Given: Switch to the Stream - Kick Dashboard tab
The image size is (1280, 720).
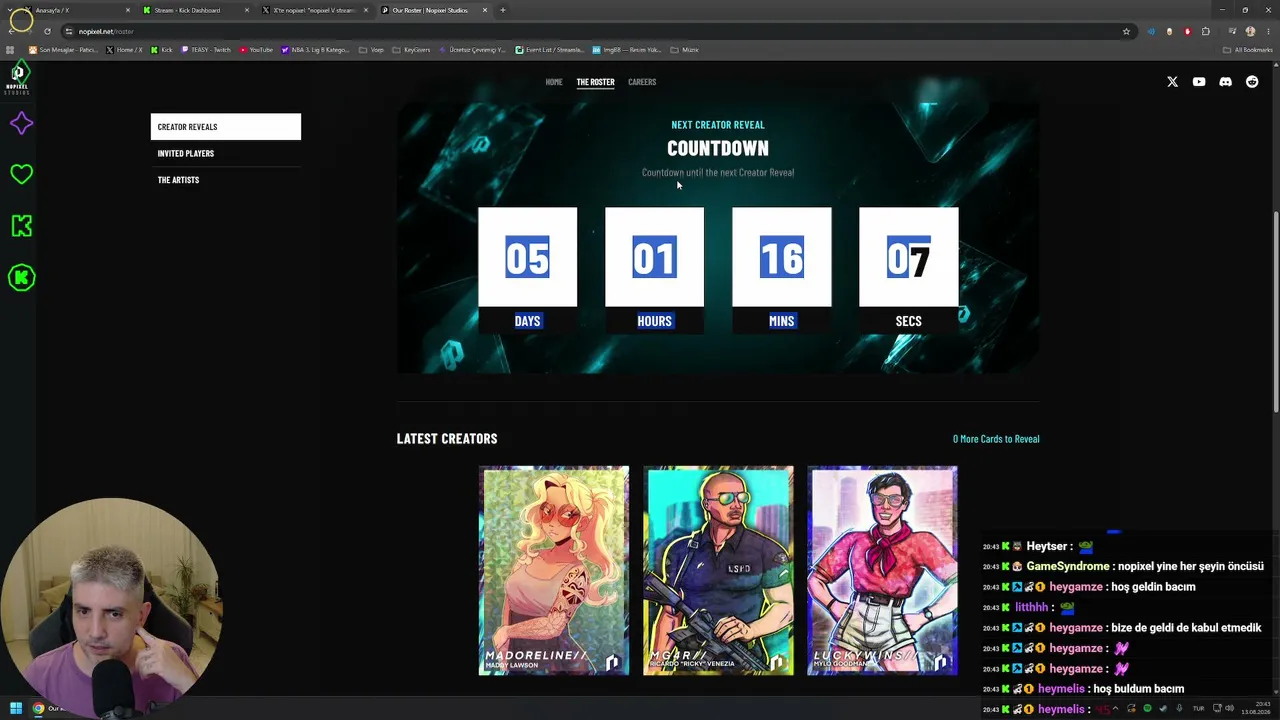Looking at the screenshot, I should coord(195,10).
